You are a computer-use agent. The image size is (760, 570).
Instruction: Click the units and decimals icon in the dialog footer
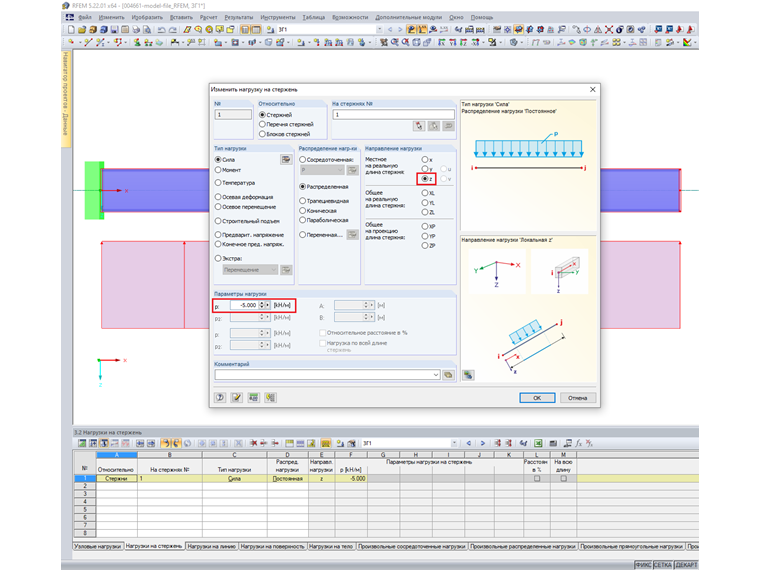[x=253, y=397]
